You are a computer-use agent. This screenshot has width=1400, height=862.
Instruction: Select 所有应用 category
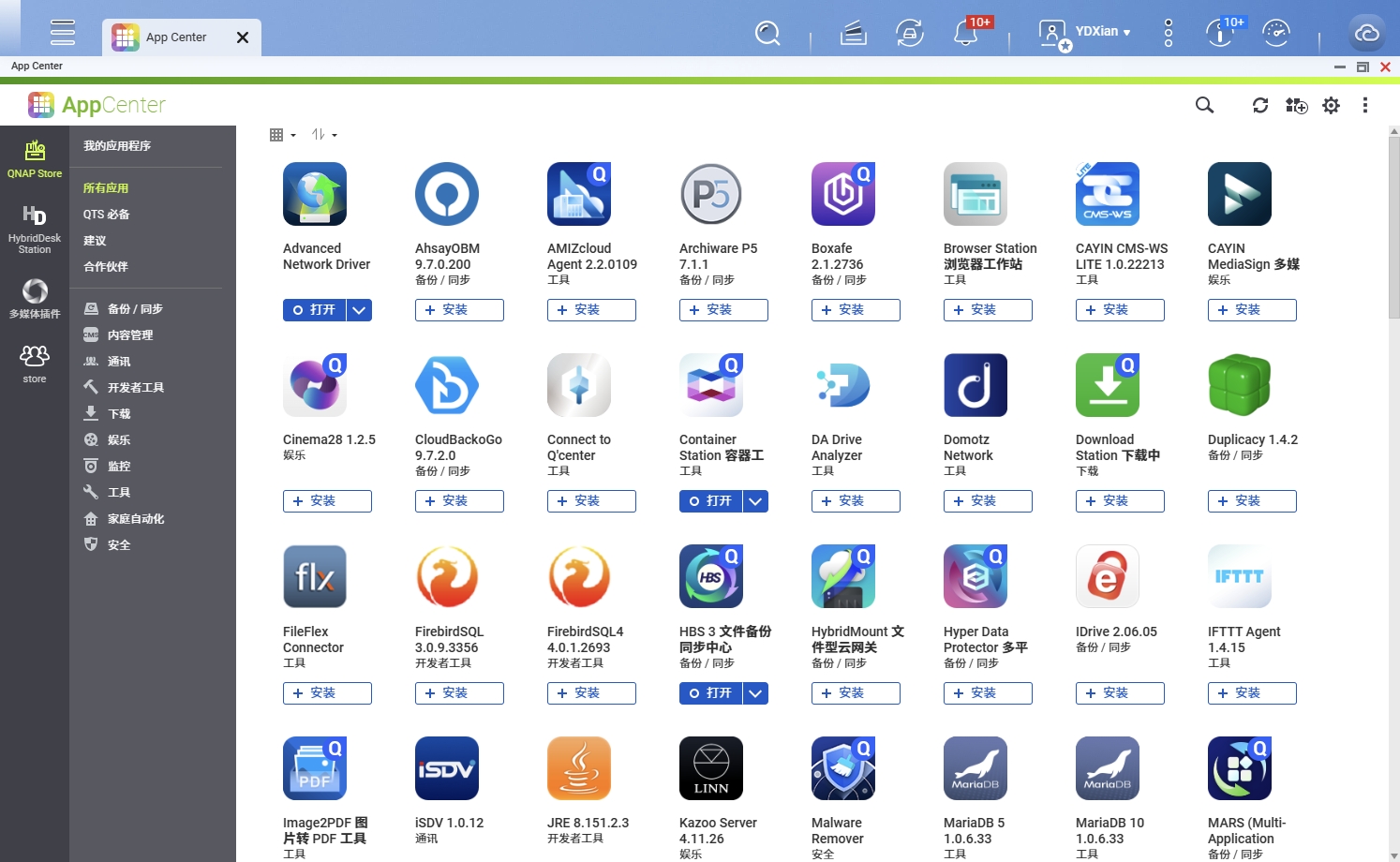pos(106,188)
